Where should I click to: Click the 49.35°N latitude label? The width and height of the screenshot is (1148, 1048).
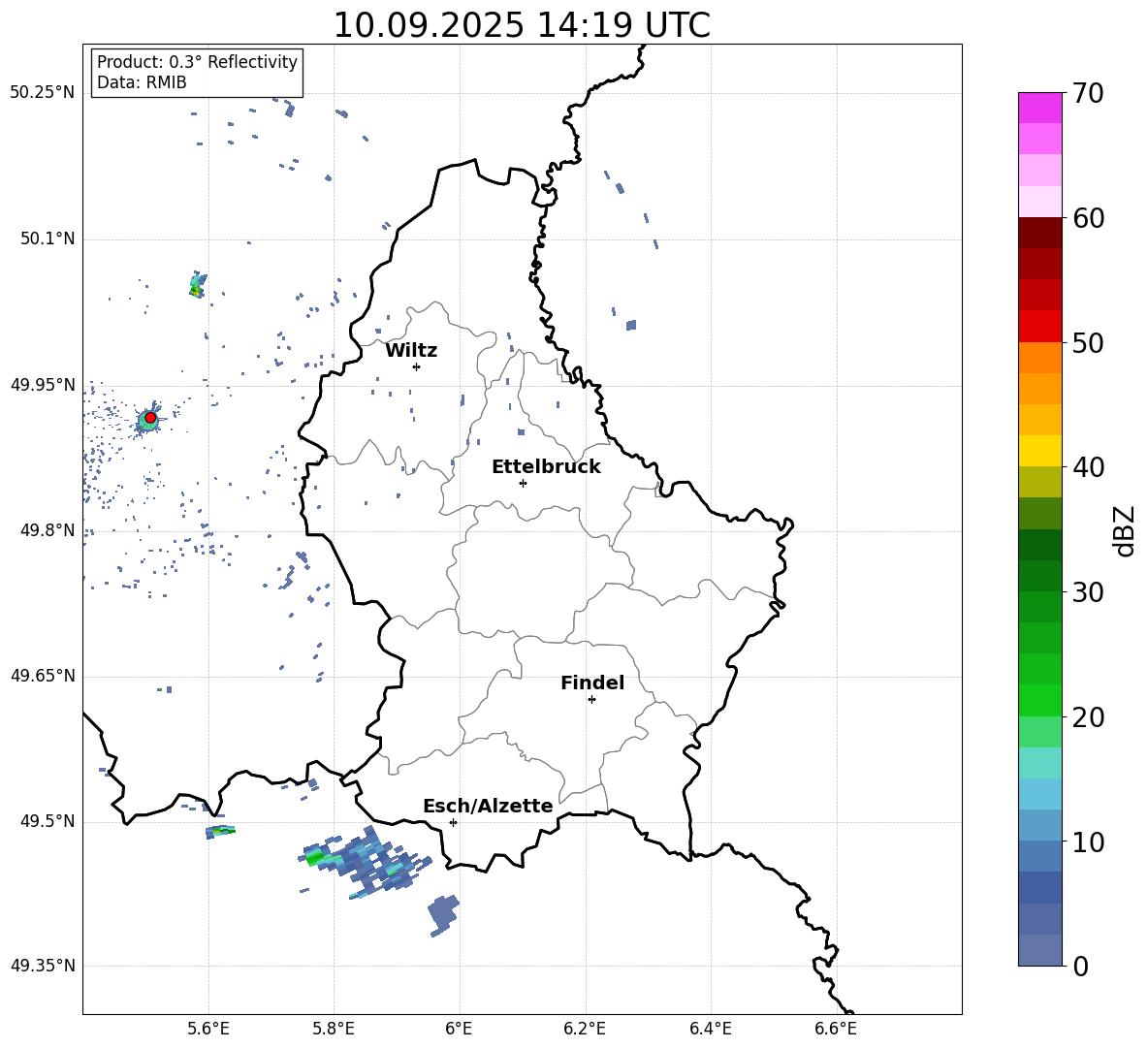point(43,966)
